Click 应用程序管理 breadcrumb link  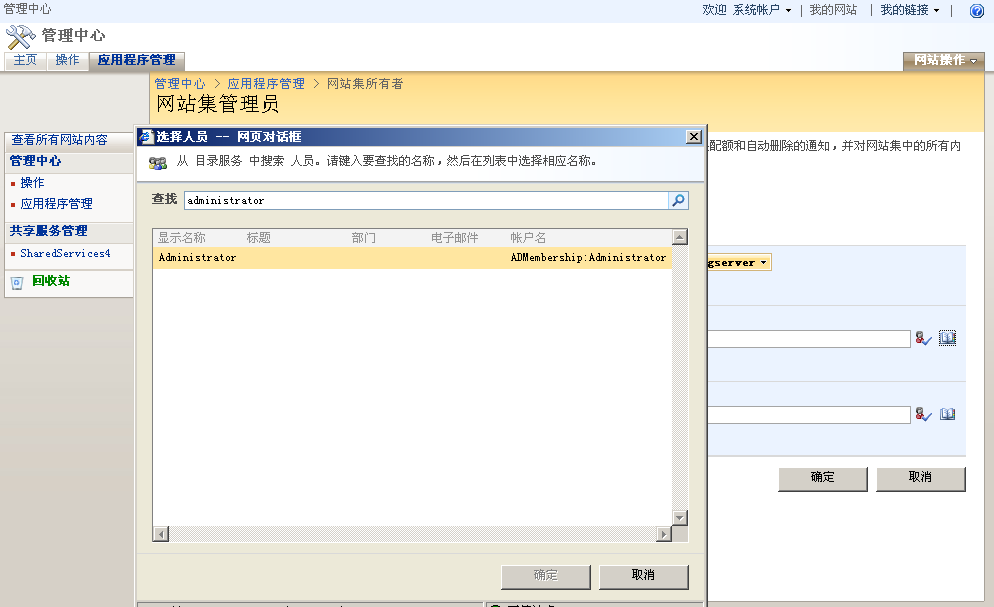[266, 84]
